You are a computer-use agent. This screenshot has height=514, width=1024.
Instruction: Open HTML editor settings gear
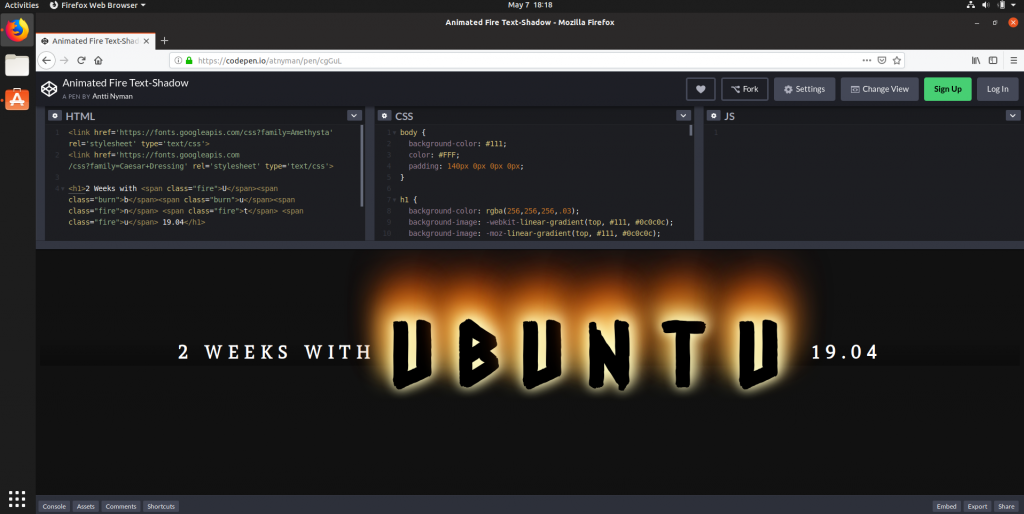click(x=55, y=116)
